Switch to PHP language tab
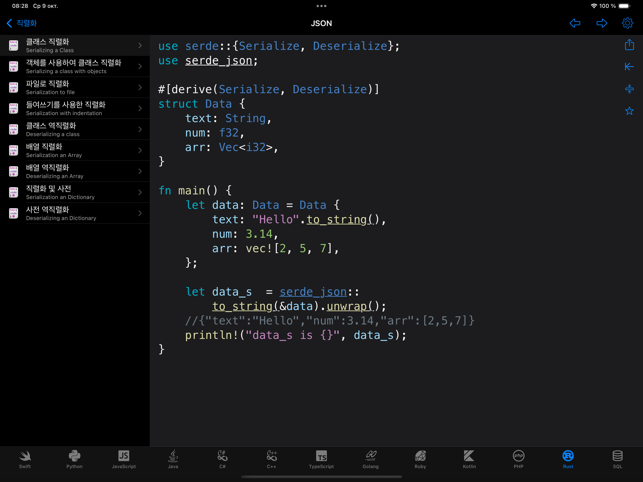 point(518,459)
